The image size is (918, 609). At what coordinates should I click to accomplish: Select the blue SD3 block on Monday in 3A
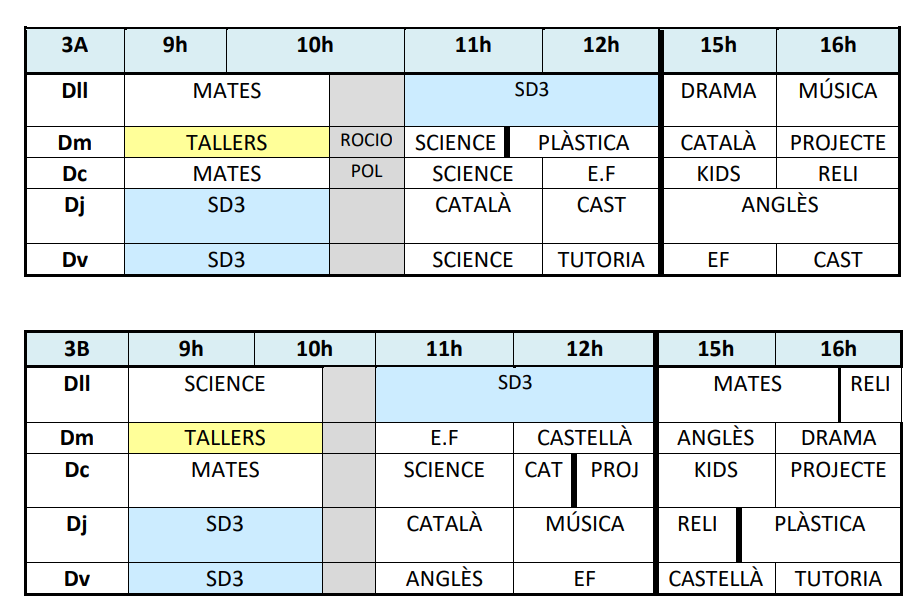tap(531, 91)
